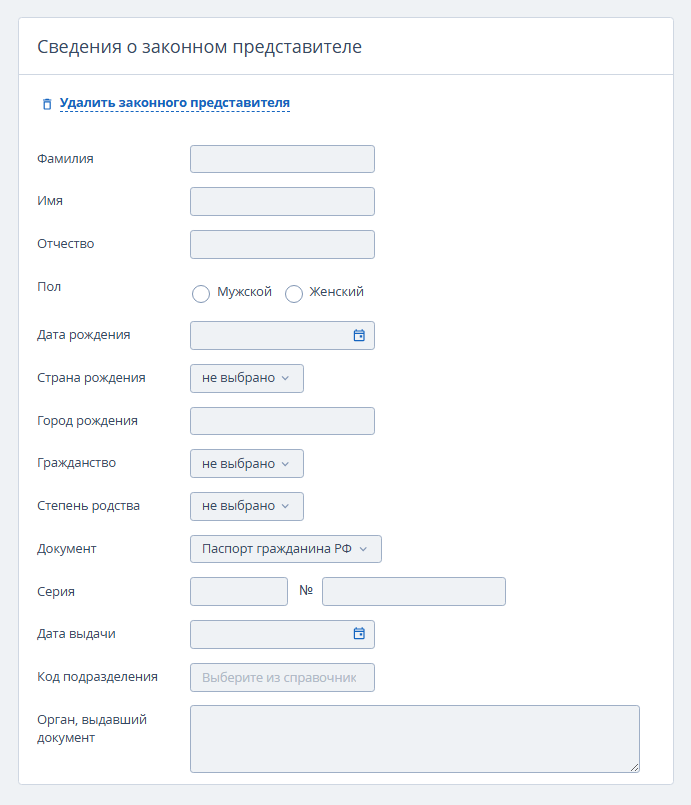Image resolution: width=691 pixels, height=805 pixels.
Task: Click the passport number field after №
Action: click(413, 591)
